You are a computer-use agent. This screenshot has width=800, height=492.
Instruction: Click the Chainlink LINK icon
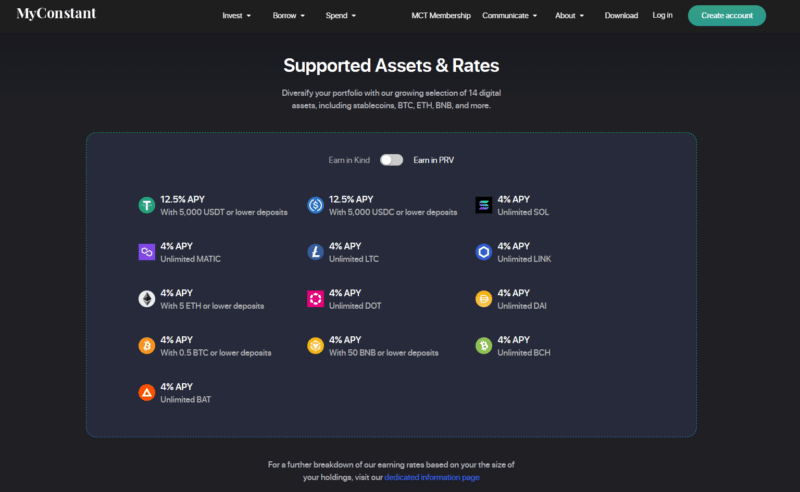click(484, 252)
